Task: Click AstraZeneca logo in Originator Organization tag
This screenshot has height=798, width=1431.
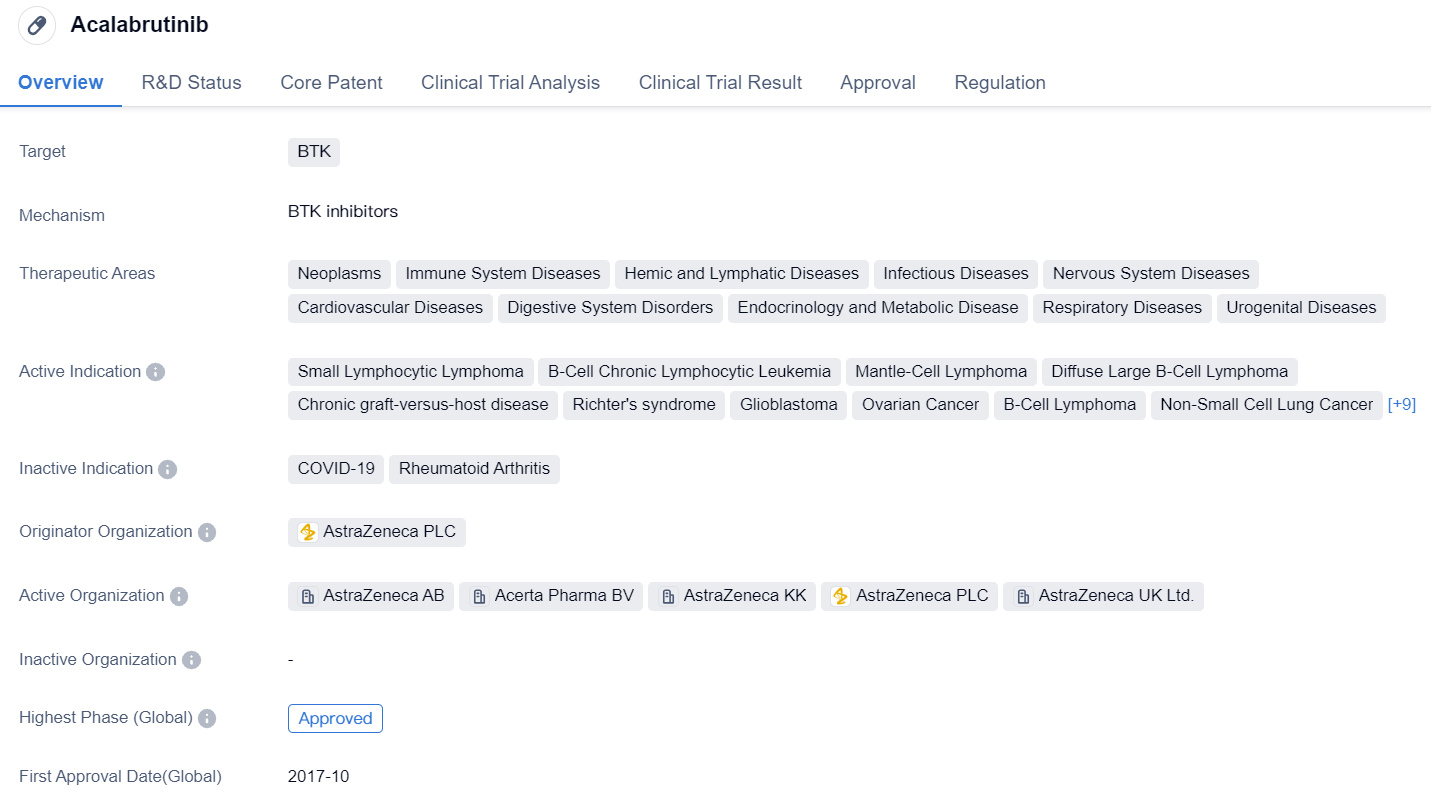Action: (x=308, y=532)
